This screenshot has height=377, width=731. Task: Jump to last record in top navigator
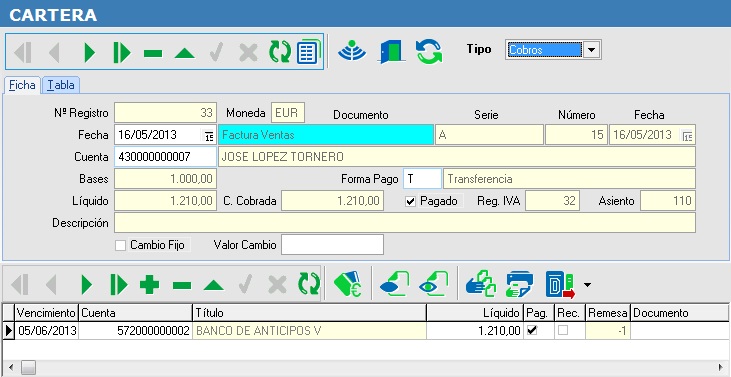[122, 52]
